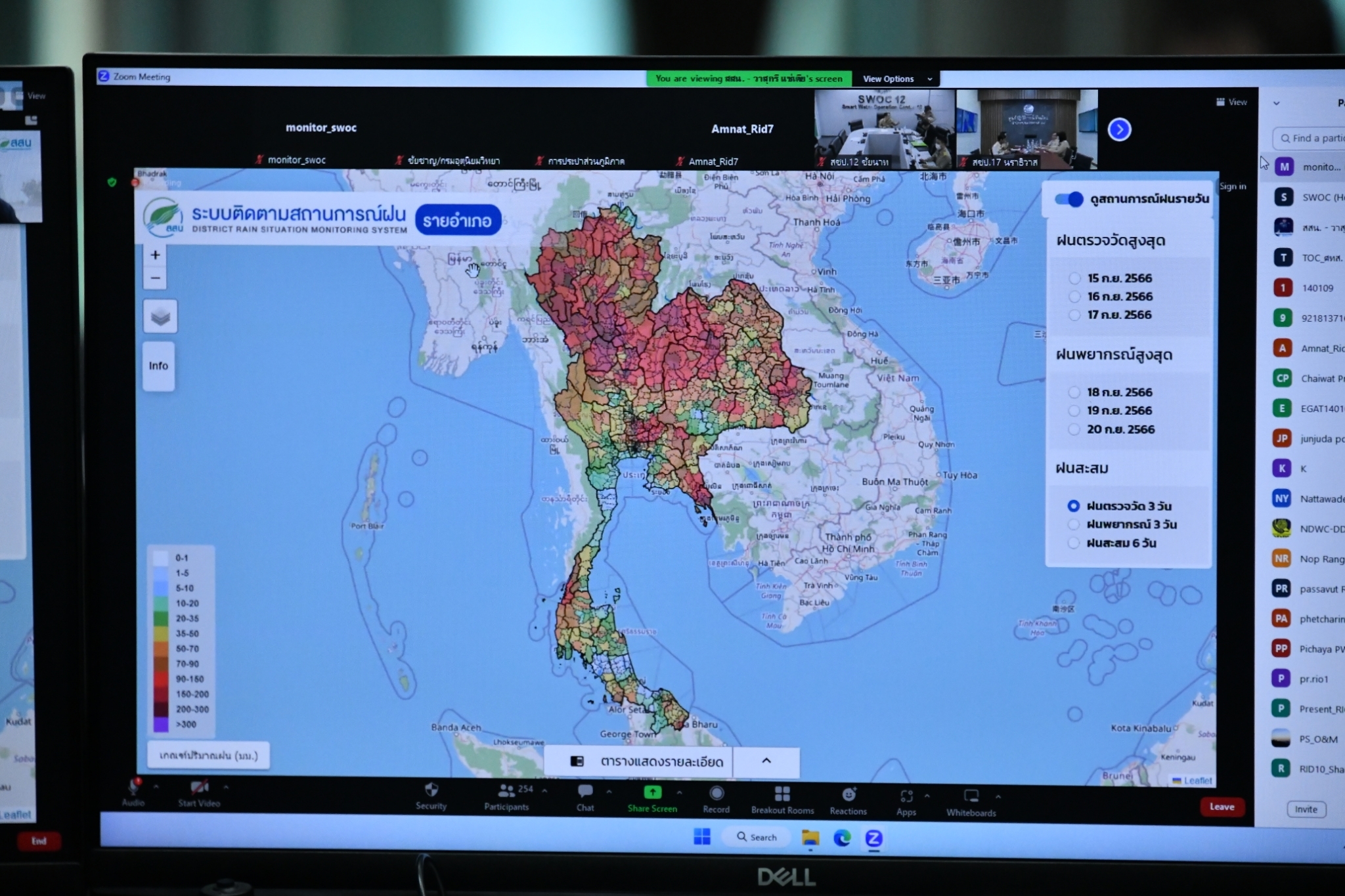
Task: Click the green encryption shield icon
Action: 112,182
